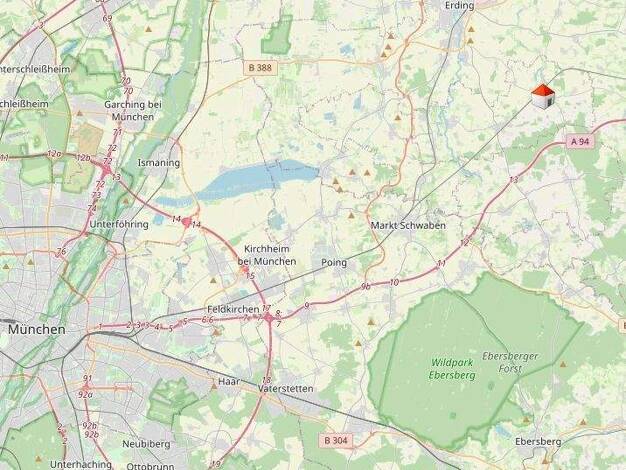Click the Garching bei München label
The width and height of the screenshot is (626, 470).
coord(133,111)
